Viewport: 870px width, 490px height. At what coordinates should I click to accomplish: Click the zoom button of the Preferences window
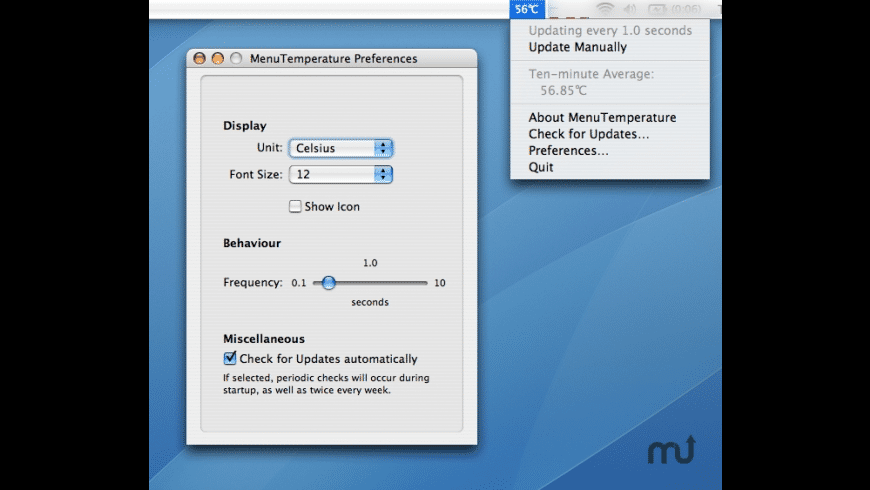point(236,58)
